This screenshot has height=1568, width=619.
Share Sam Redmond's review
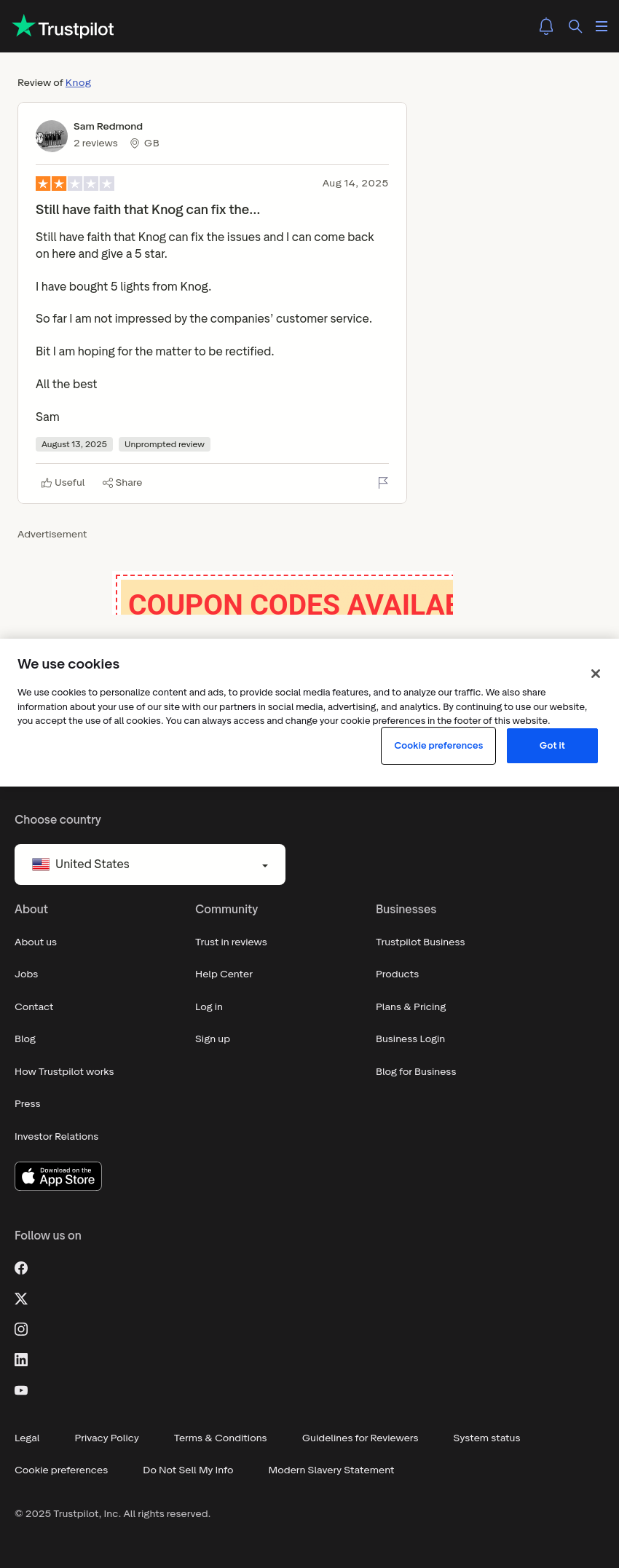[x=122, y=483]
